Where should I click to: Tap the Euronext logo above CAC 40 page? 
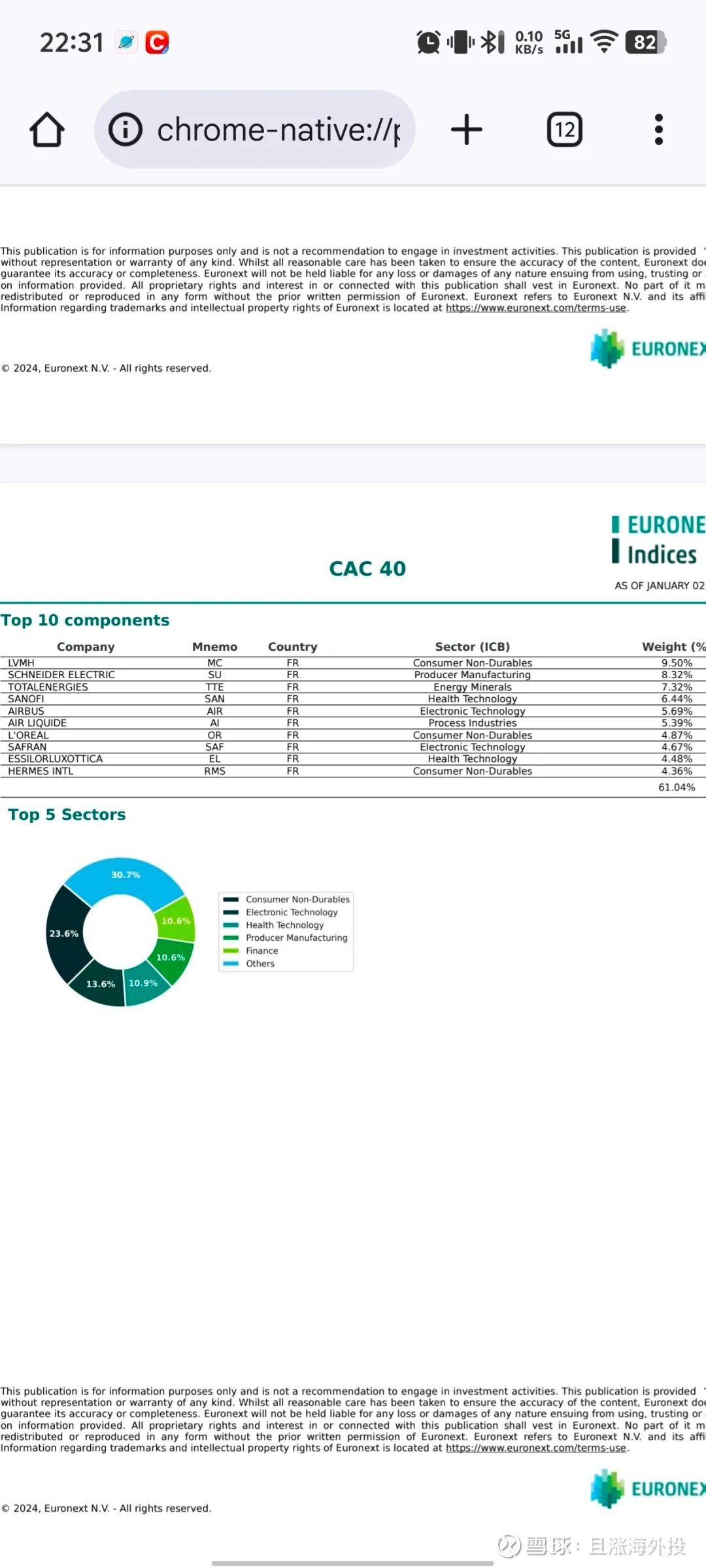point(647,348)
